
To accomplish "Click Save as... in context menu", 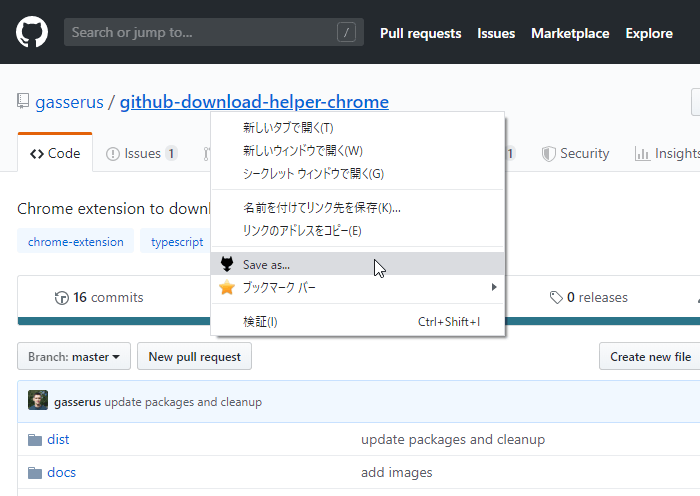I will coord(358,264).
